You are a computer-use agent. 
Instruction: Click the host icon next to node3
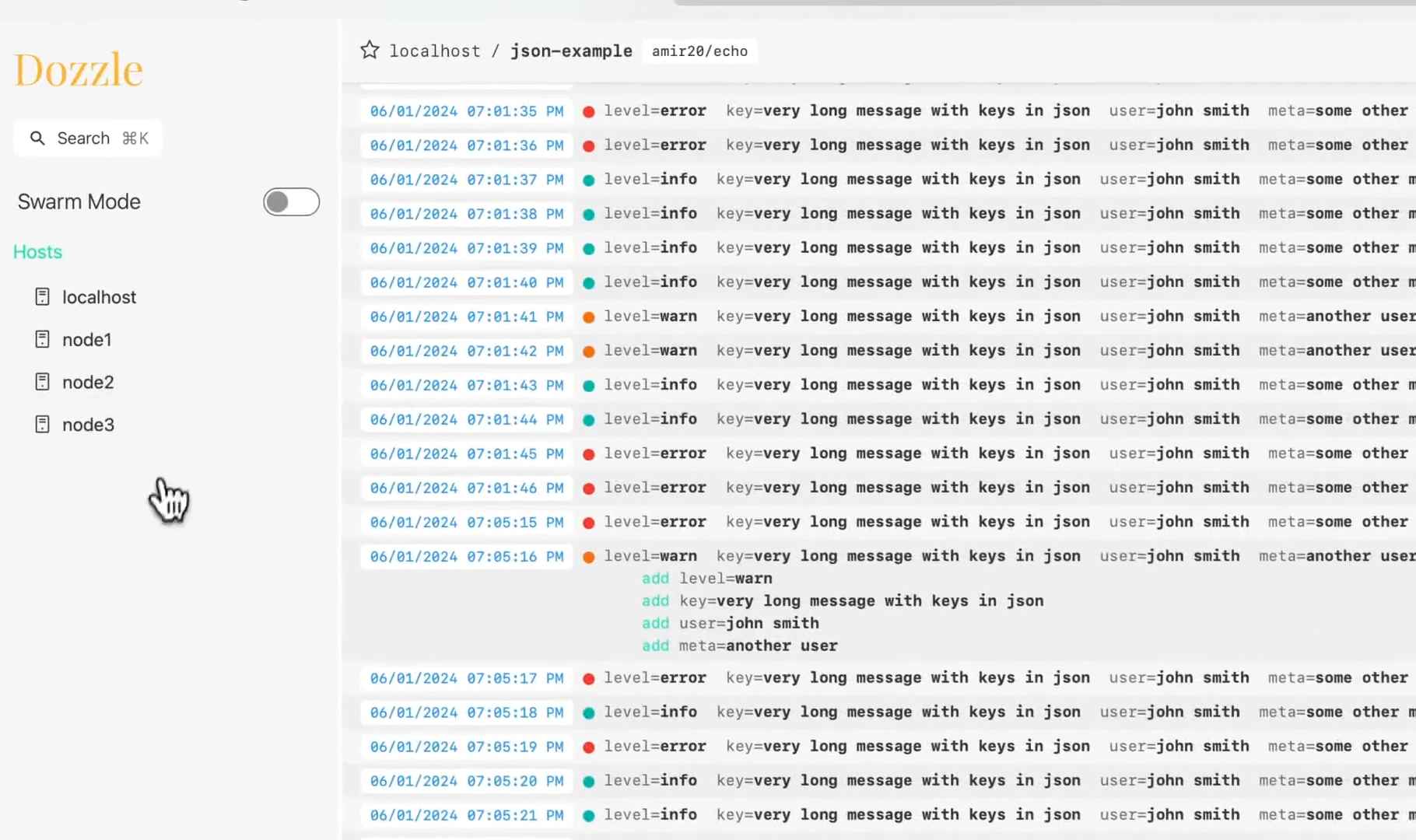[43, 425]
